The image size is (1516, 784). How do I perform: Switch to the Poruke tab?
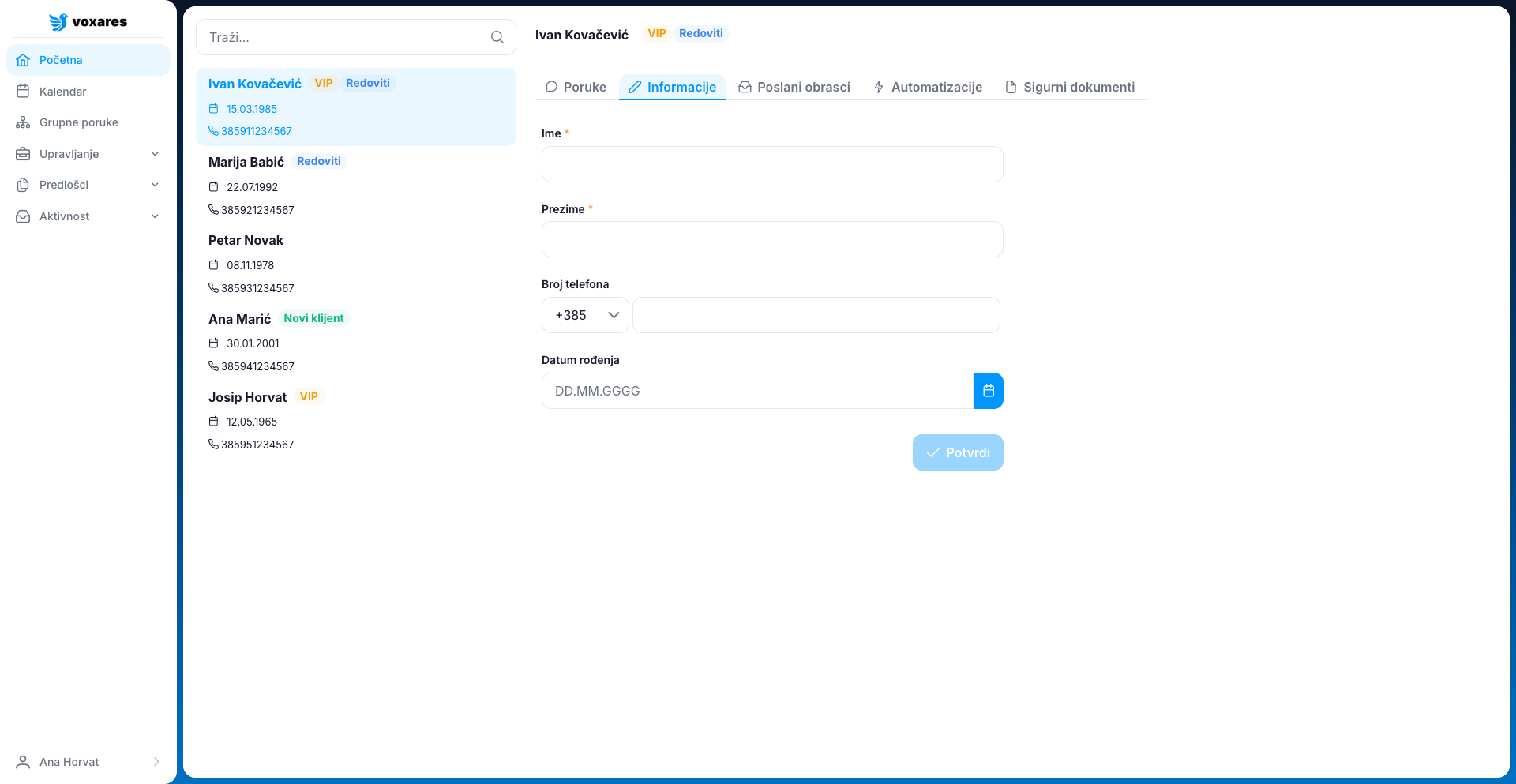576,87
